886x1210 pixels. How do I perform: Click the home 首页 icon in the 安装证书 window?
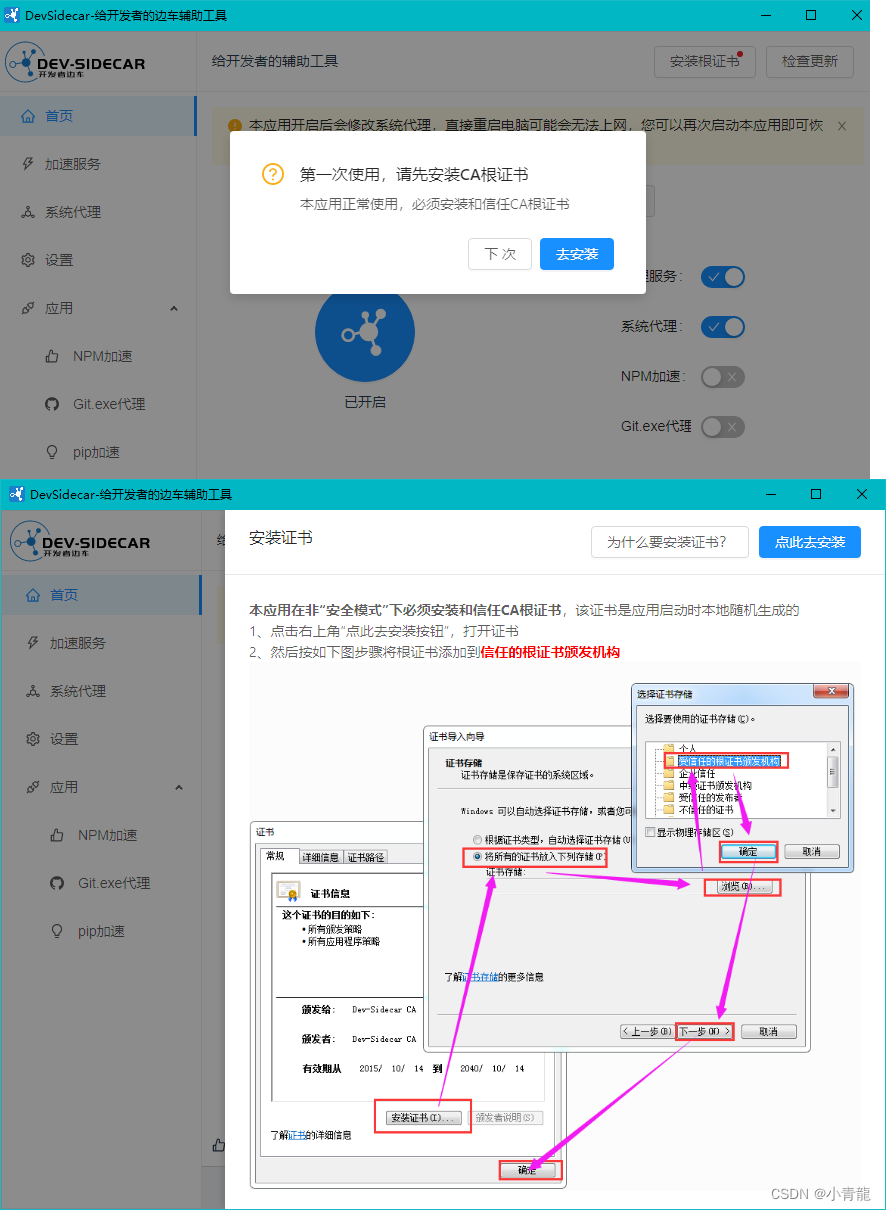[33, 595]
